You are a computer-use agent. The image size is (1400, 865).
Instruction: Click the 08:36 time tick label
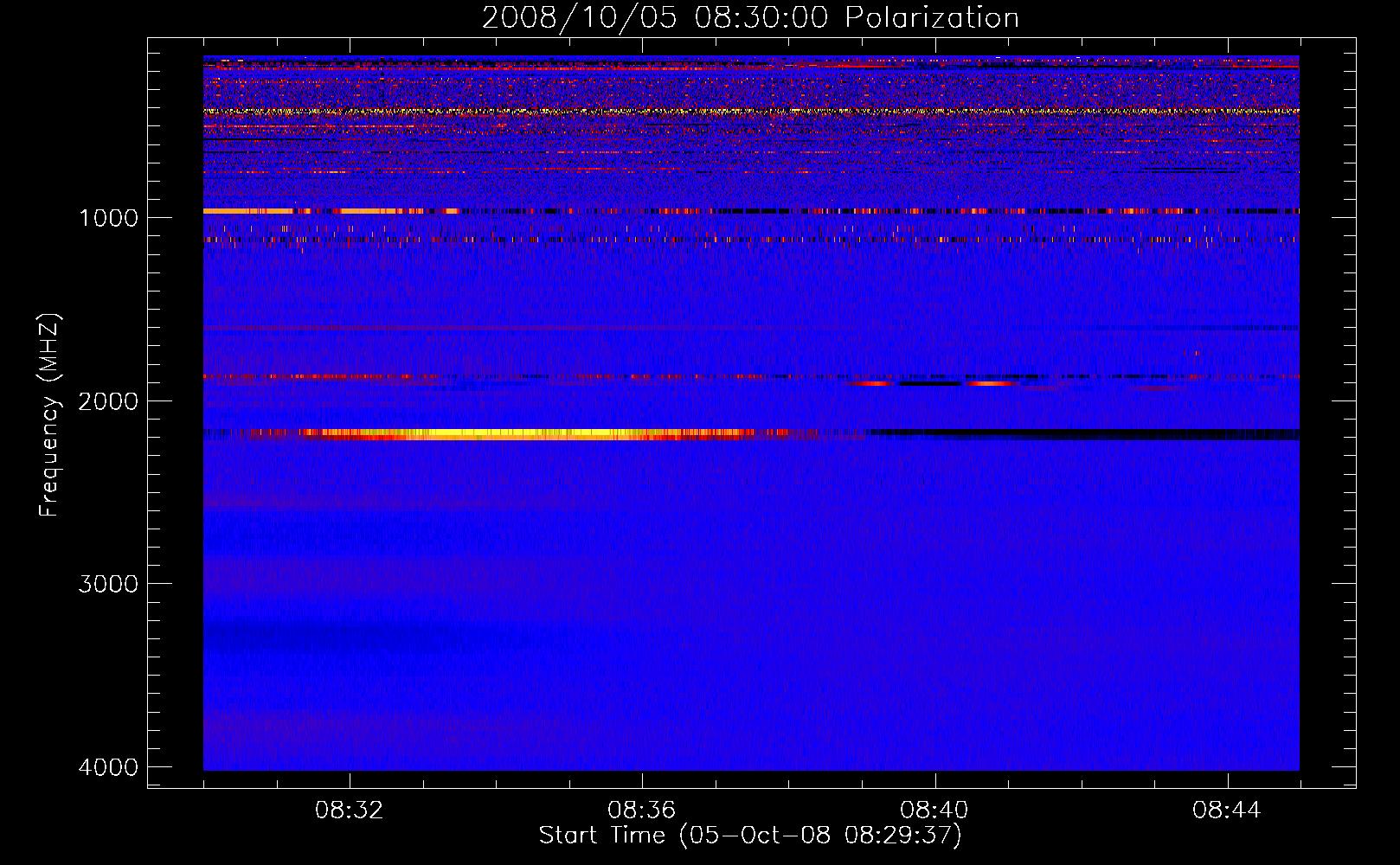[x=642, y=811]
